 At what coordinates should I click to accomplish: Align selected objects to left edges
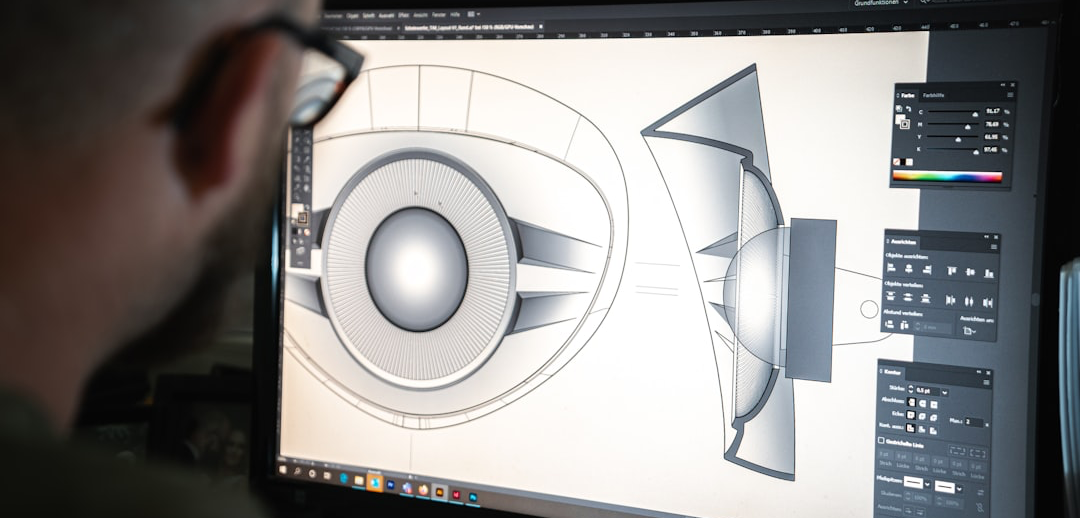pos(891,268)
